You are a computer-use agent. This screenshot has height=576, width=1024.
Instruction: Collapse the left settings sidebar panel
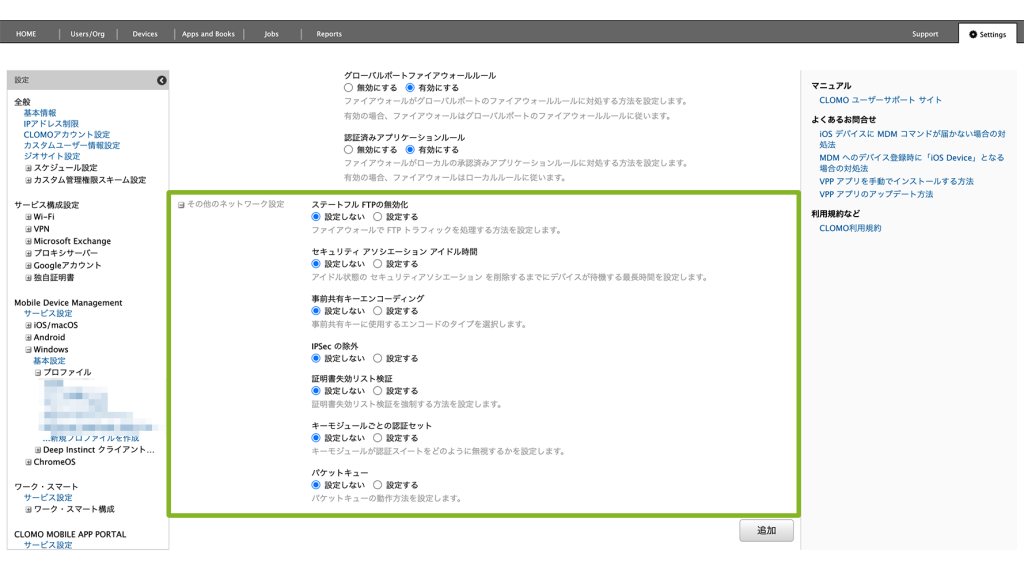click(162, 80)
